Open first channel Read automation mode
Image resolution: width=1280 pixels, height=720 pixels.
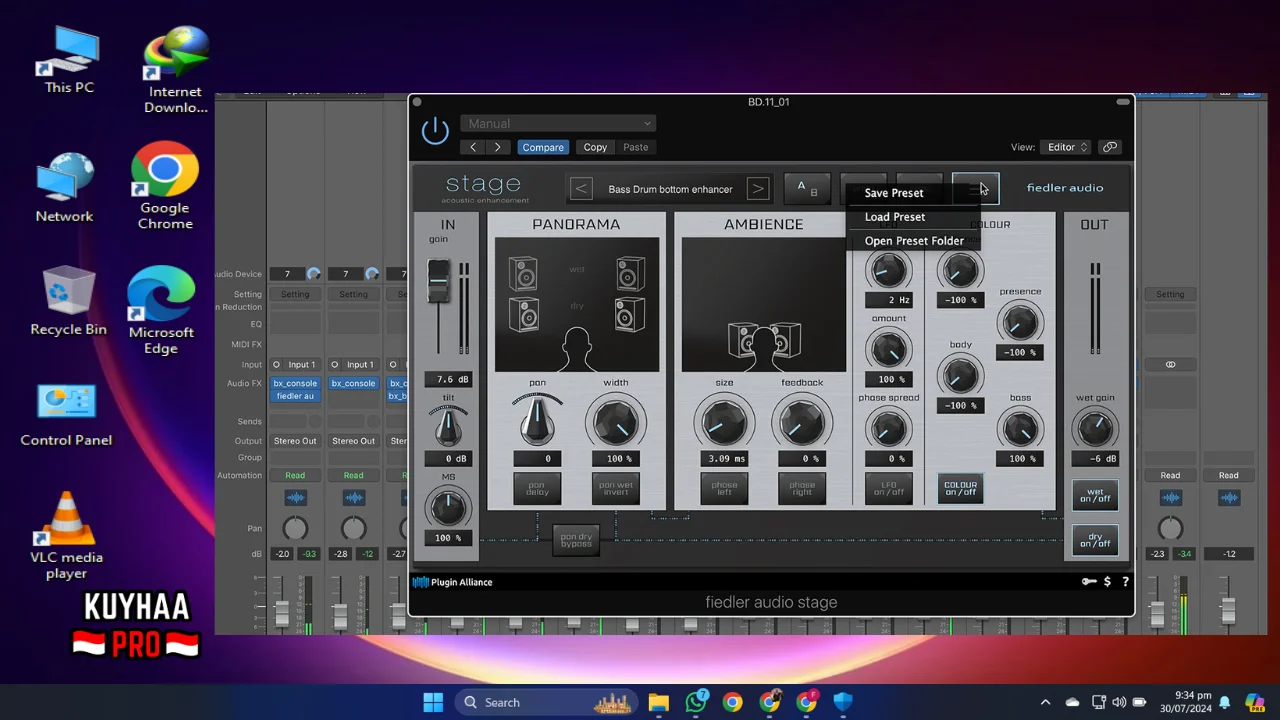(x=295, y=476)
